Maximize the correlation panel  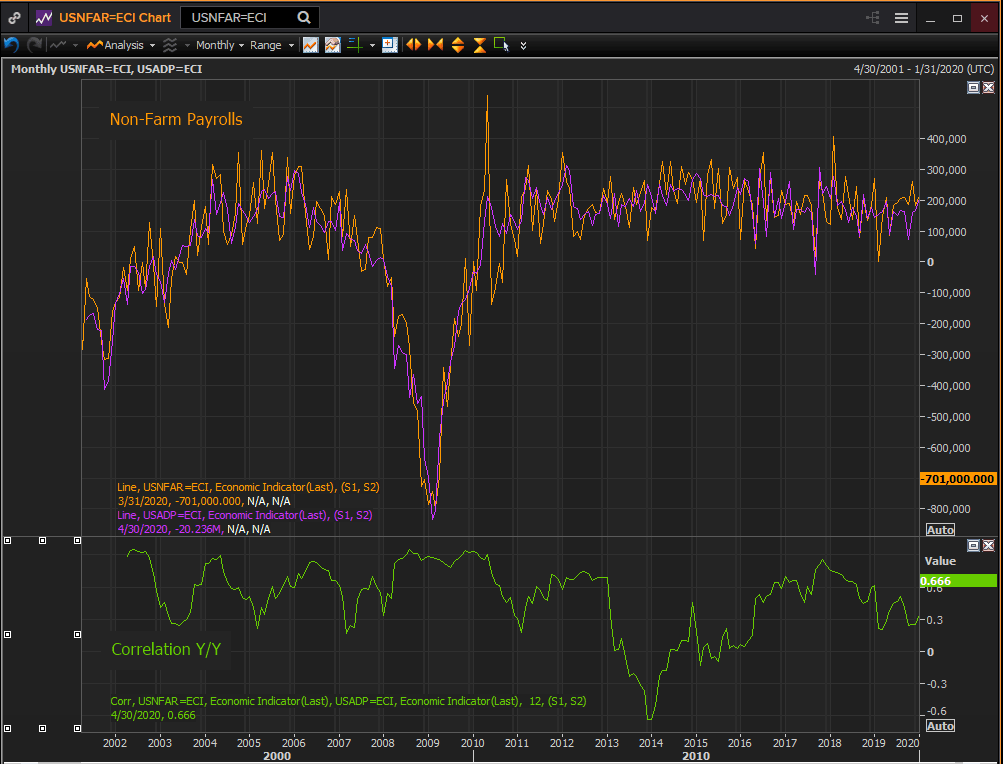[973, 545]
